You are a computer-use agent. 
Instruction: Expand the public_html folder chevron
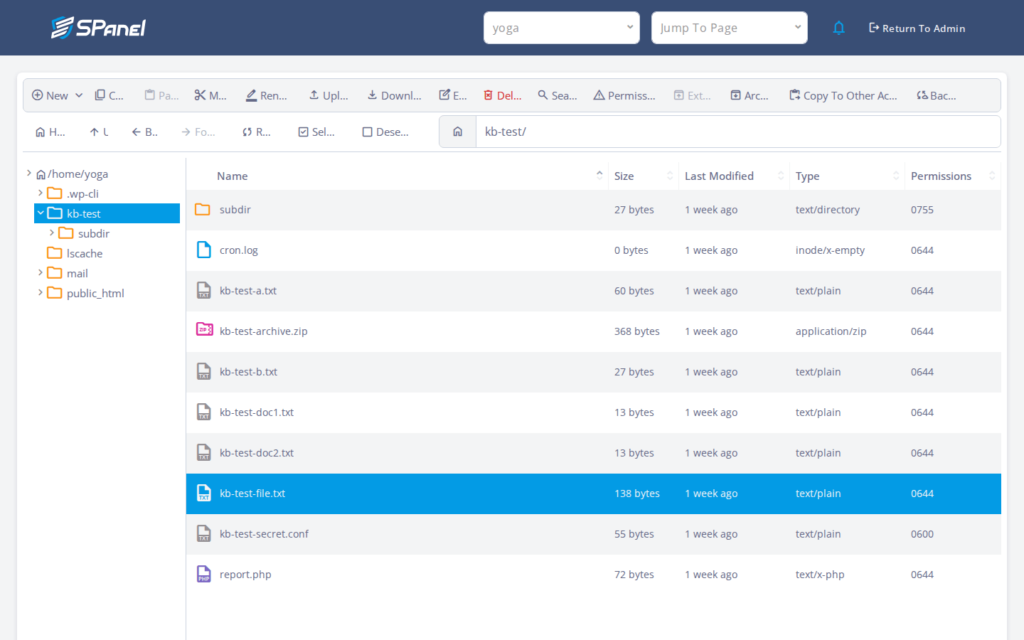pos(40,293)
